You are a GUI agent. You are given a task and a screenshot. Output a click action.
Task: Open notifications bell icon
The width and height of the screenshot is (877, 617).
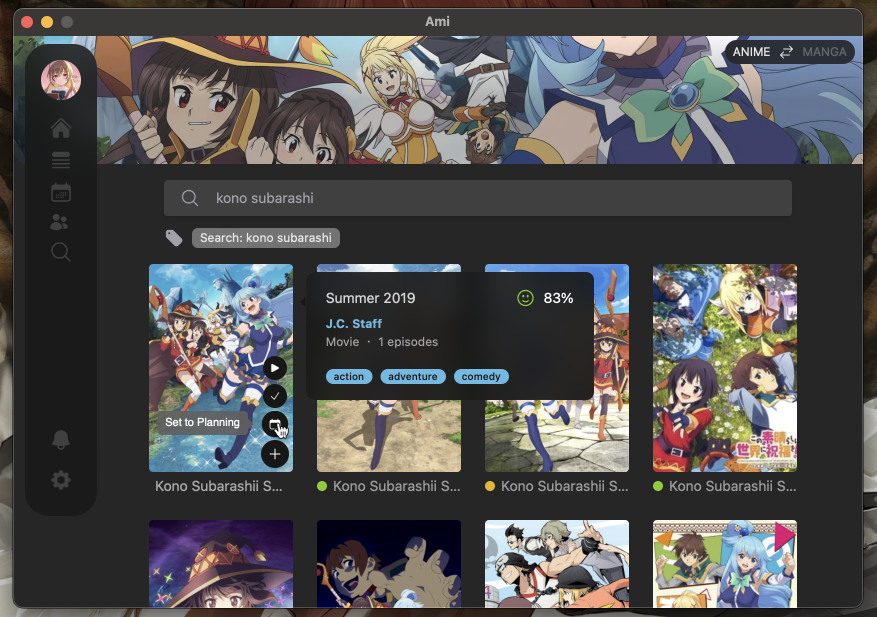tap(61, 440)
